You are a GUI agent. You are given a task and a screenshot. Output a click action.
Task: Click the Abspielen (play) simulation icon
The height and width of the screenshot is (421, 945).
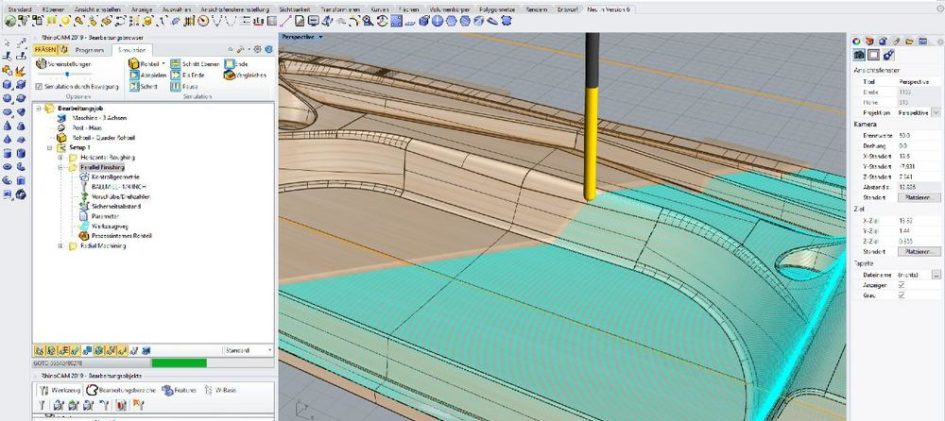coord(134,75)
